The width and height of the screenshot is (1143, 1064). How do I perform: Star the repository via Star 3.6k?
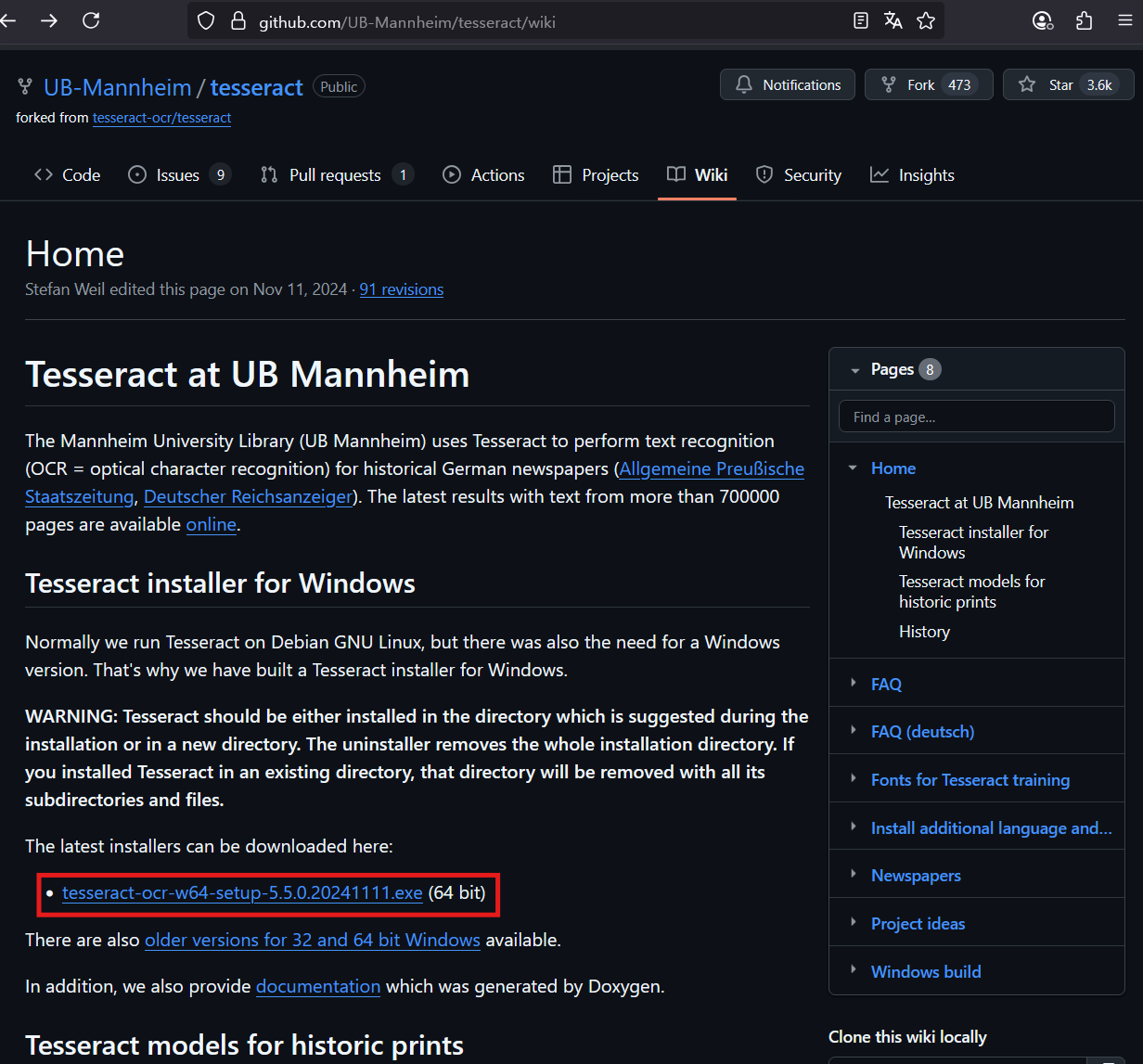pos(1068,84)
